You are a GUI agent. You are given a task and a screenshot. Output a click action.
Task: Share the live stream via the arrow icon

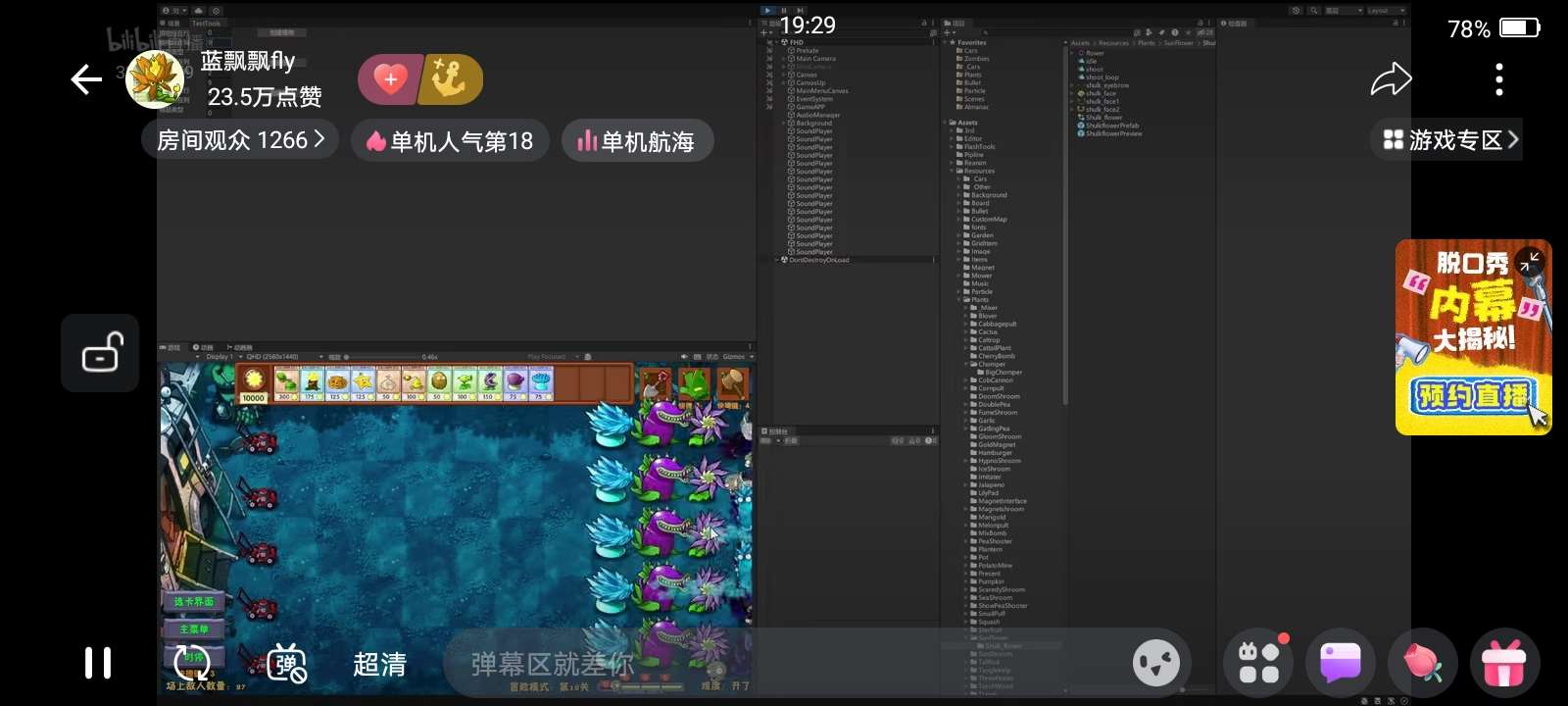tap(1391, 79)
